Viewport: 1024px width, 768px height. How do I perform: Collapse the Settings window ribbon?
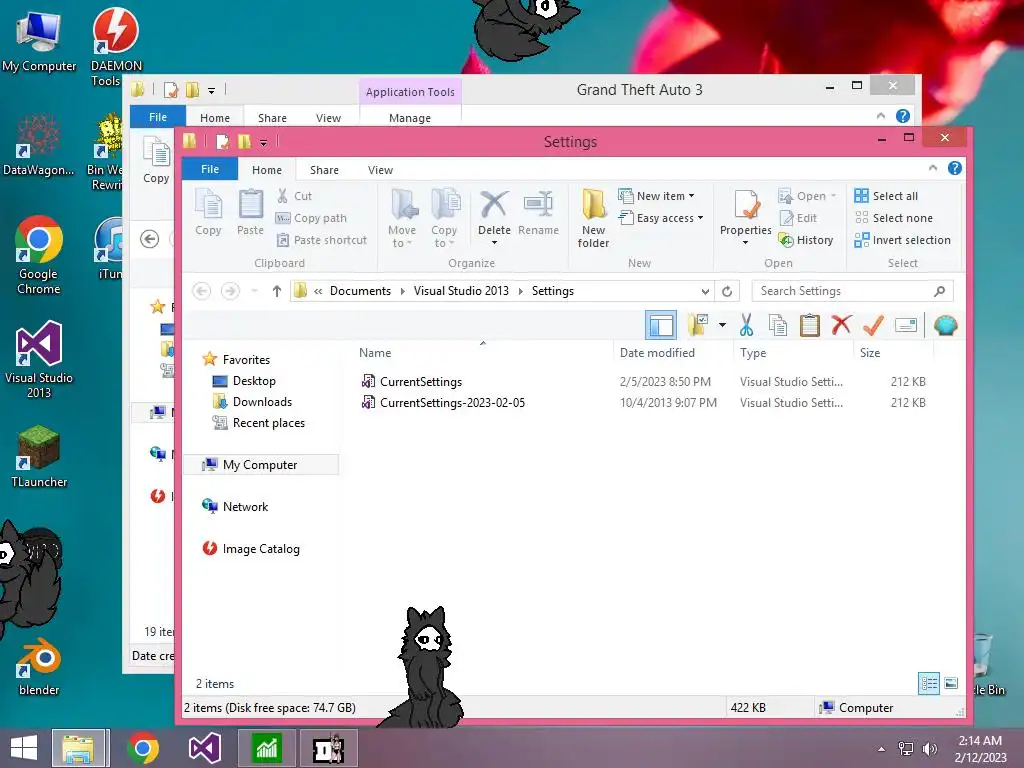(933, 168)
